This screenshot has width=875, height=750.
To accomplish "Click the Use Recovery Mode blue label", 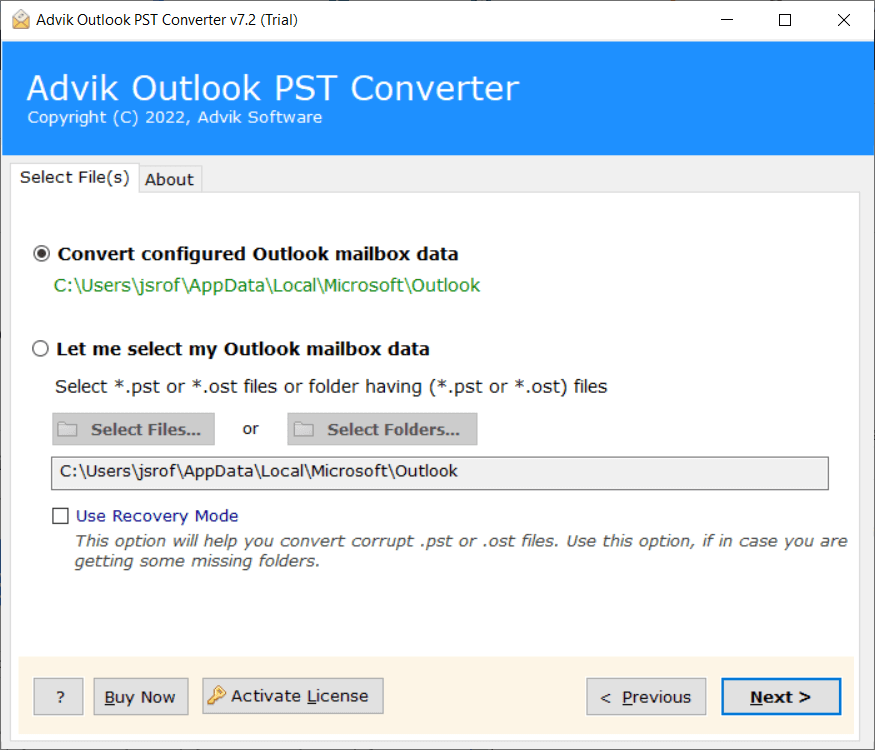I will [156, 515].
